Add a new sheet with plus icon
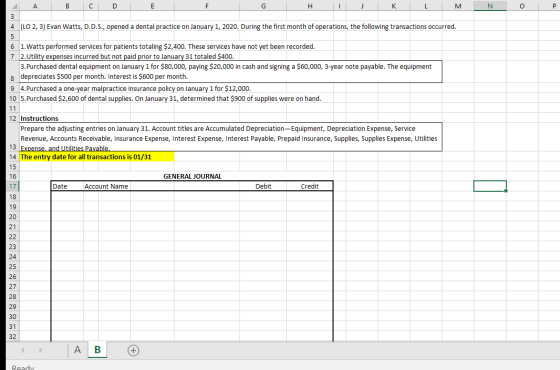Screen dimensions: 560x370 click(x=133, y=350)
